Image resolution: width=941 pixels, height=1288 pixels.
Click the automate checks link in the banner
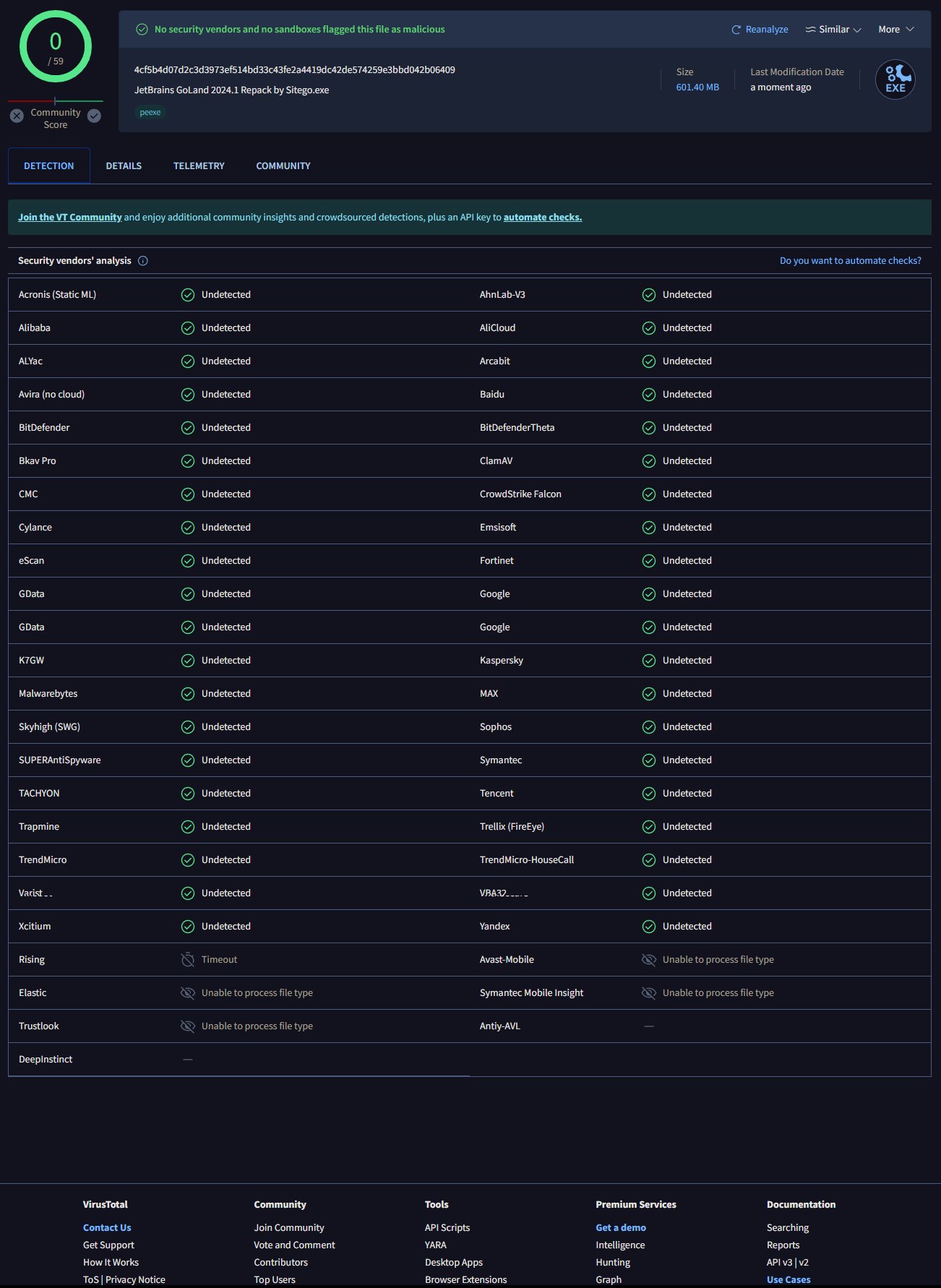pyautogui.click(x=542, y=217)
